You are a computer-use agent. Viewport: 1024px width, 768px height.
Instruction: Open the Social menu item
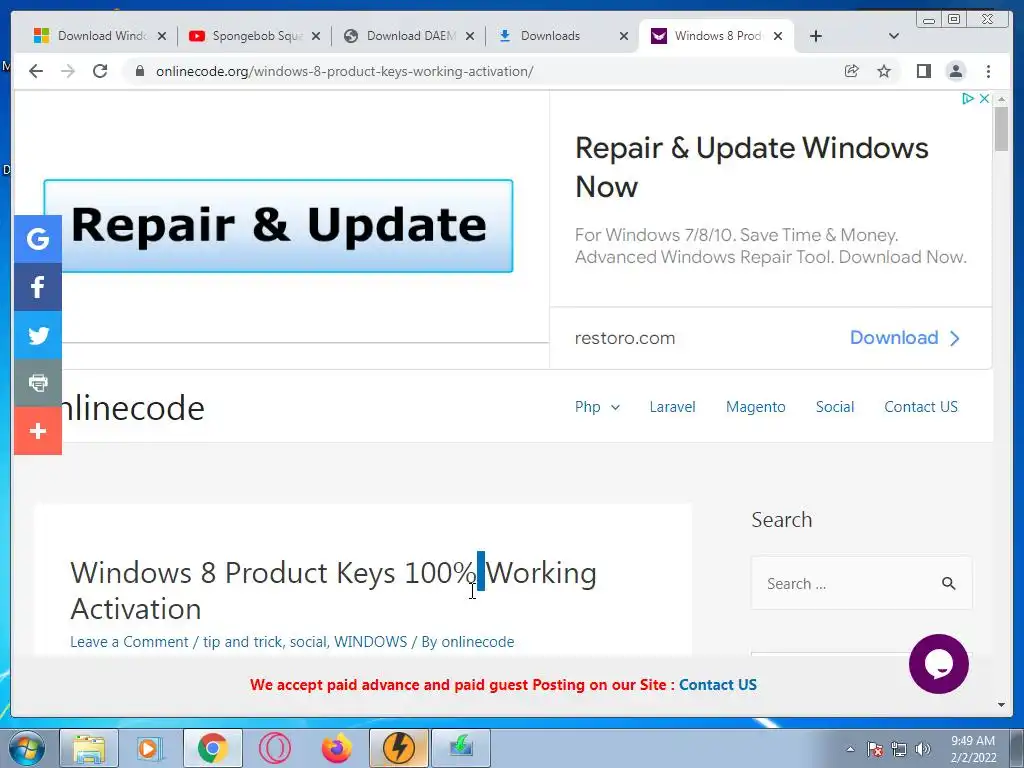tap(835, 407)
